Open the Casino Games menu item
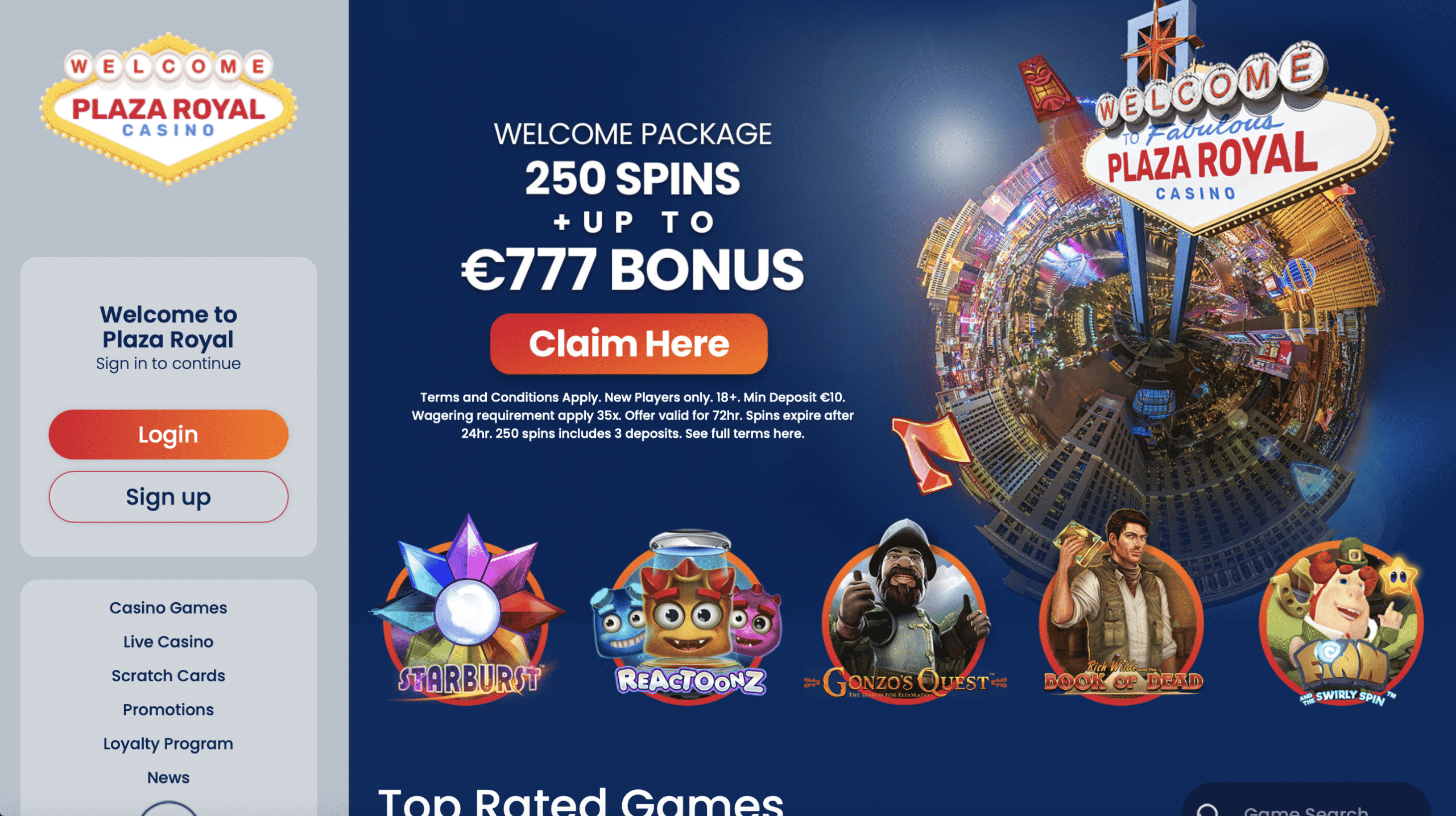The width and height of the screenshot is (1456, 816). coord(168,607)
